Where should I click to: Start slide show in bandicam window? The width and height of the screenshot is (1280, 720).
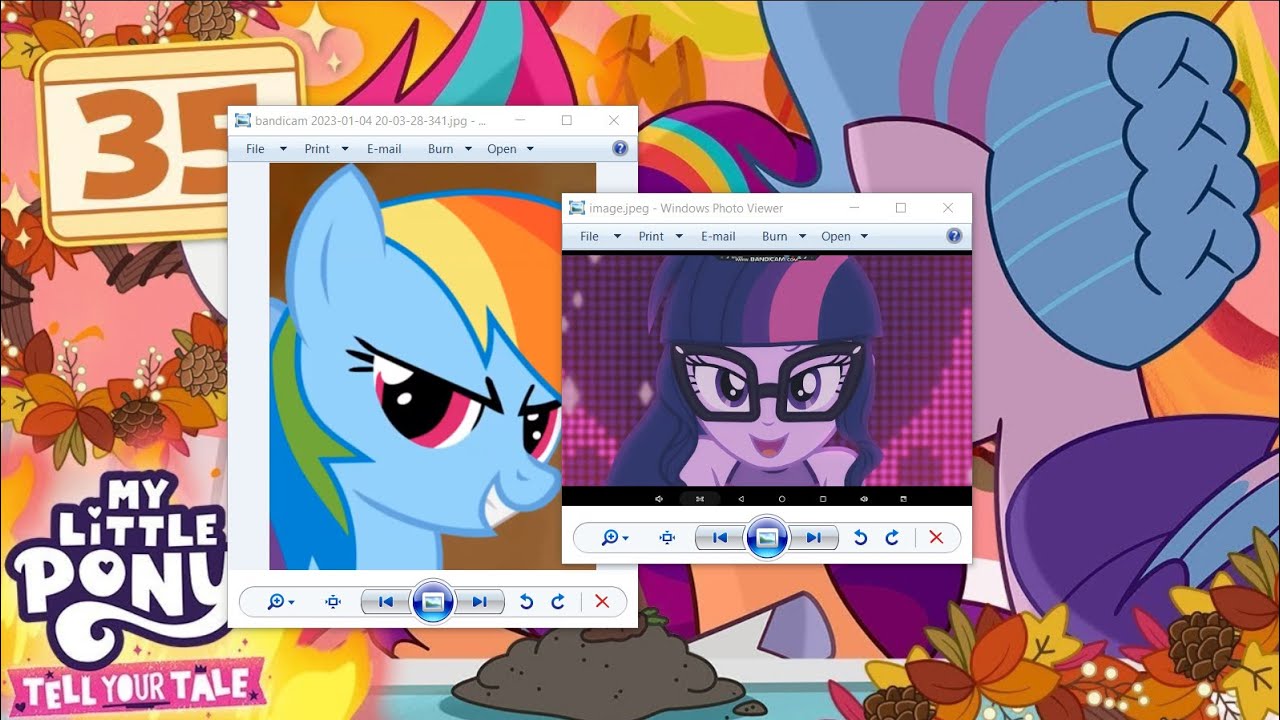(x=433, y=602)
